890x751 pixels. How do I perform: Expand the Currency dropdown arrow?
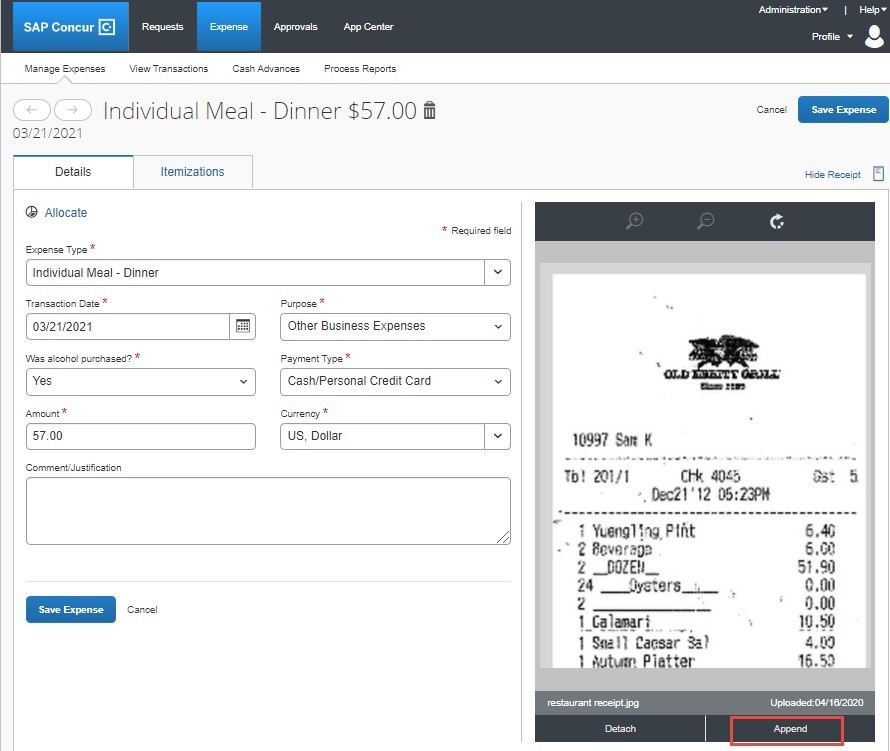pyautogui.click(x=497, y=436)
